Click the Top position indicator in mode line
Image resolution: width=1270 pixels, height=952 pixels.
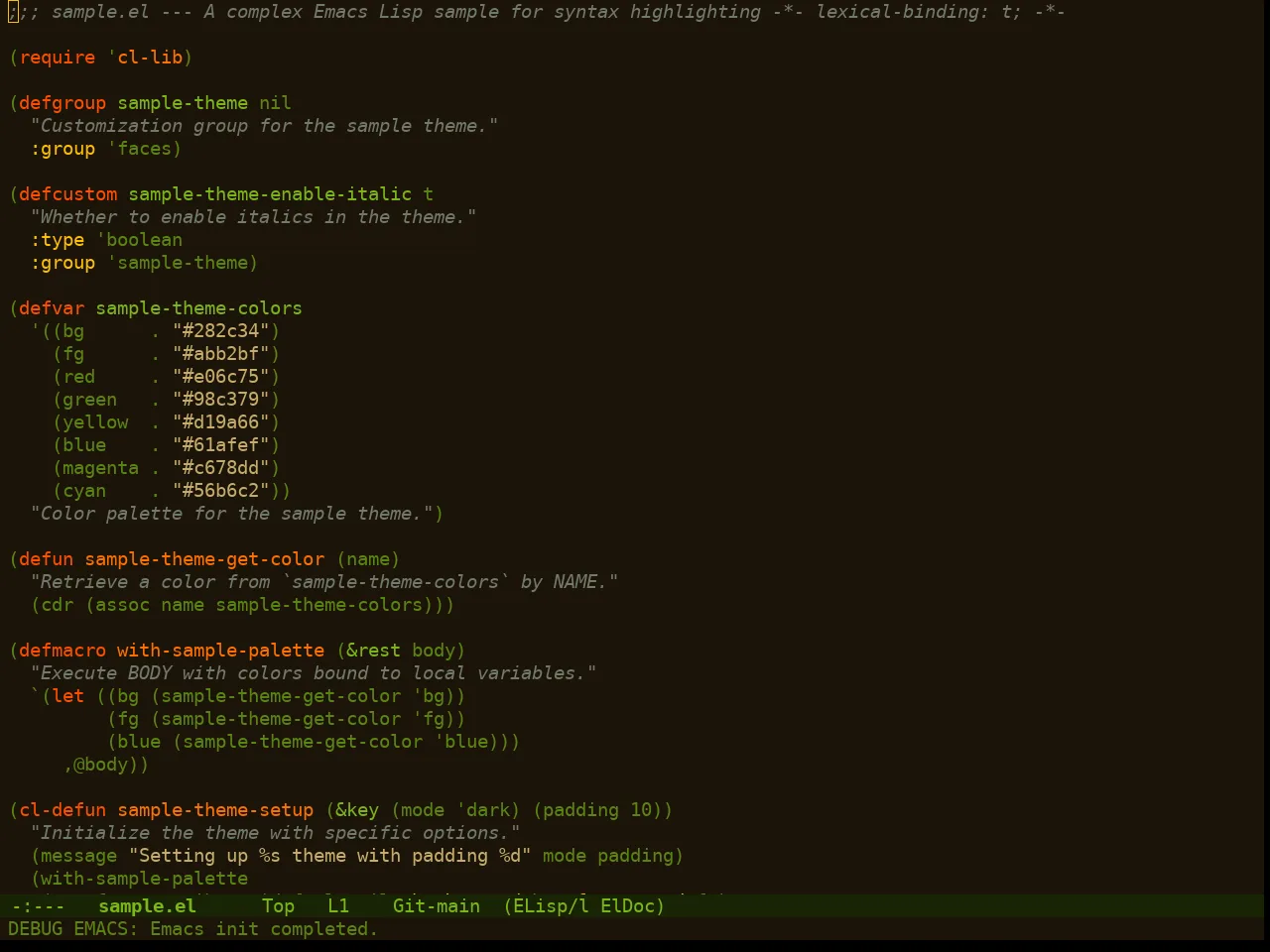tap(278, 905)
